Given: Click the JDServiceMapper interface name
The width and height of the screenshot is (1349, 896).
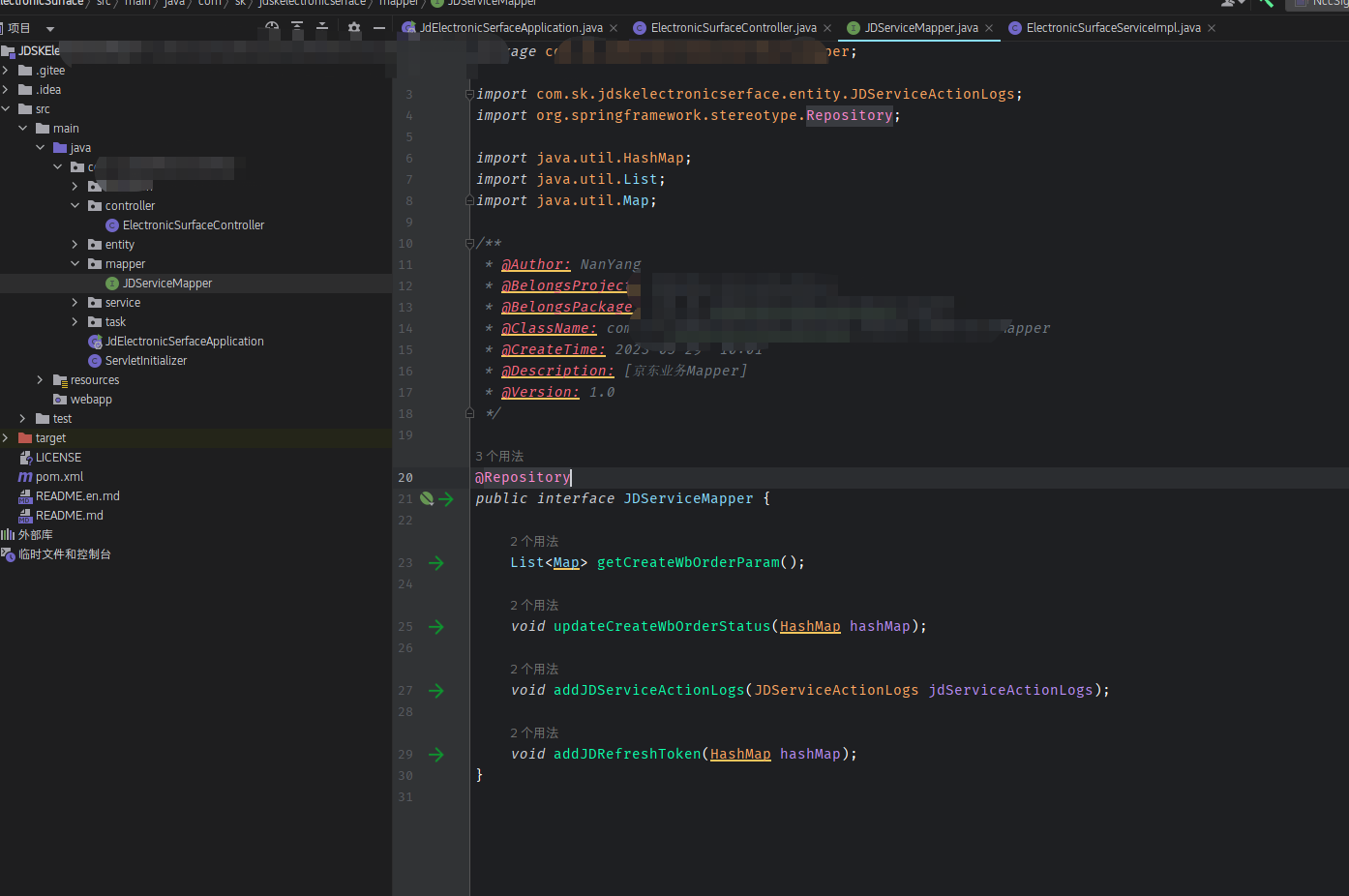Looking at the screenshot, I should coord(688,499).
